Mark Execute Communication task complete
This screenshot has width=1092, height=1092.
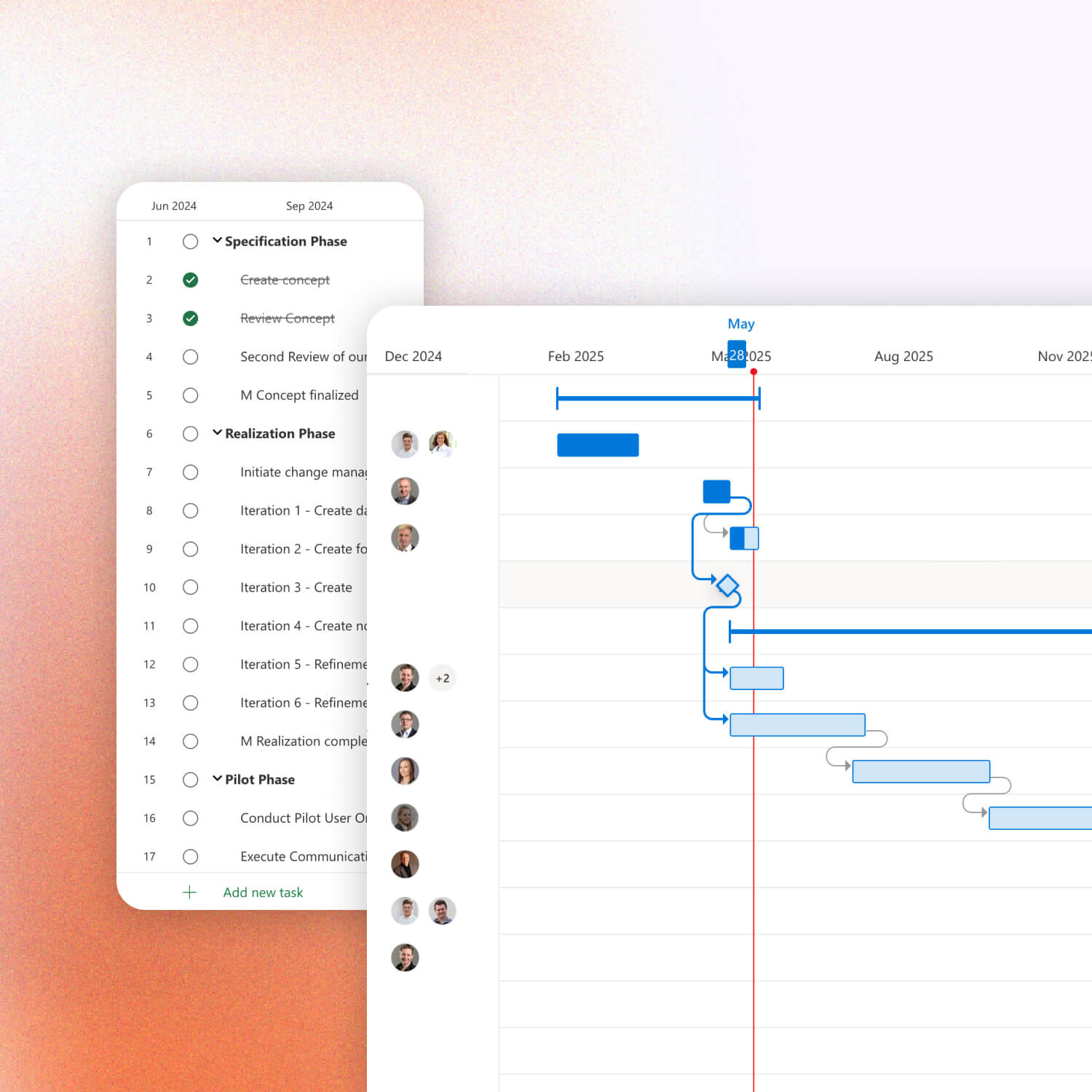click(190, 857)
